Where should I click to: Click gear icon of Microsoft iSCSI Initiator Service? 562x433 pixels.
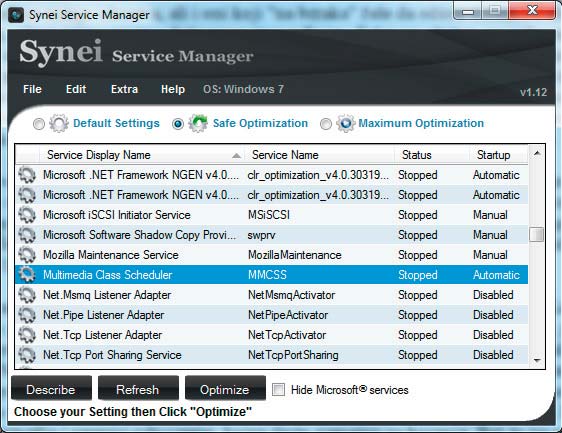point(27,215)
